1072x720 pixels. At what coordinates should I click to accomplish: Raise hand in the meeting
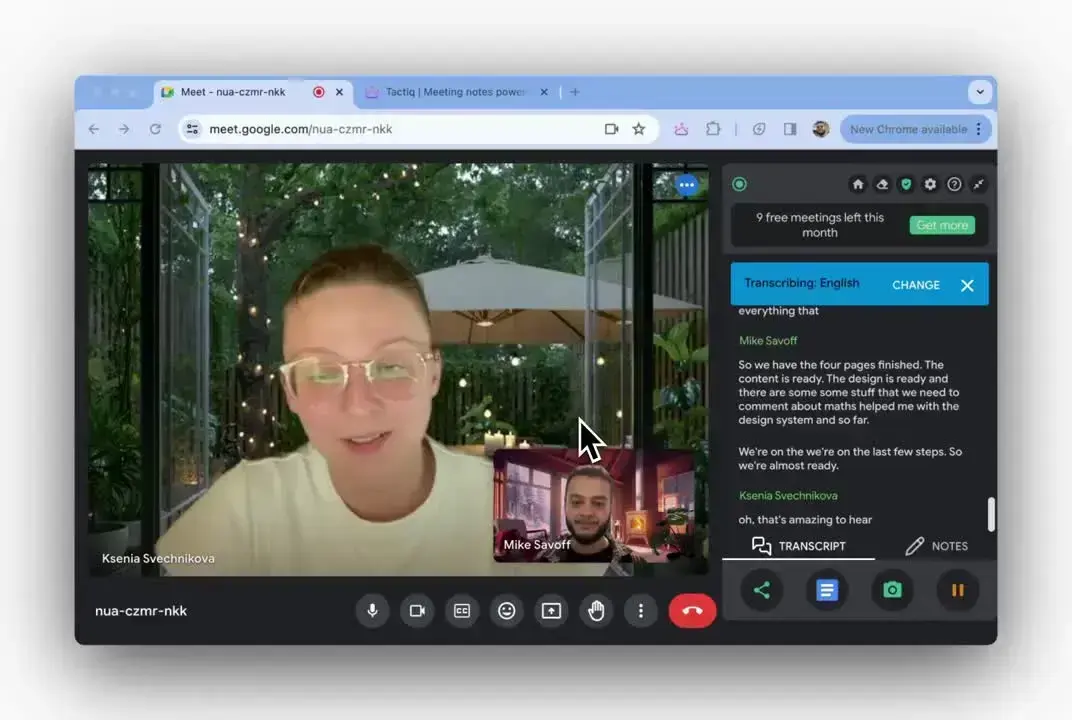[596, 610]
